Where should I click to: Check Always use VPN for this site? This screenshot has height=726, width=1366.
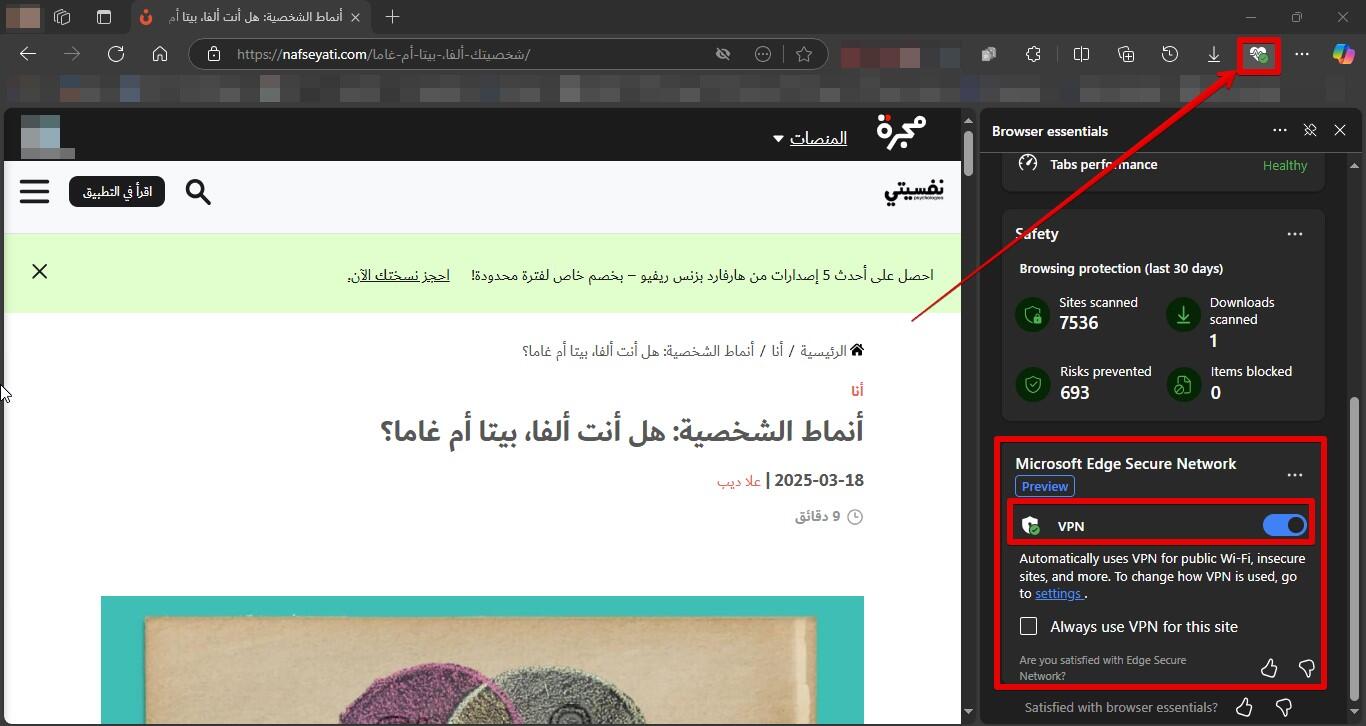1028,627
